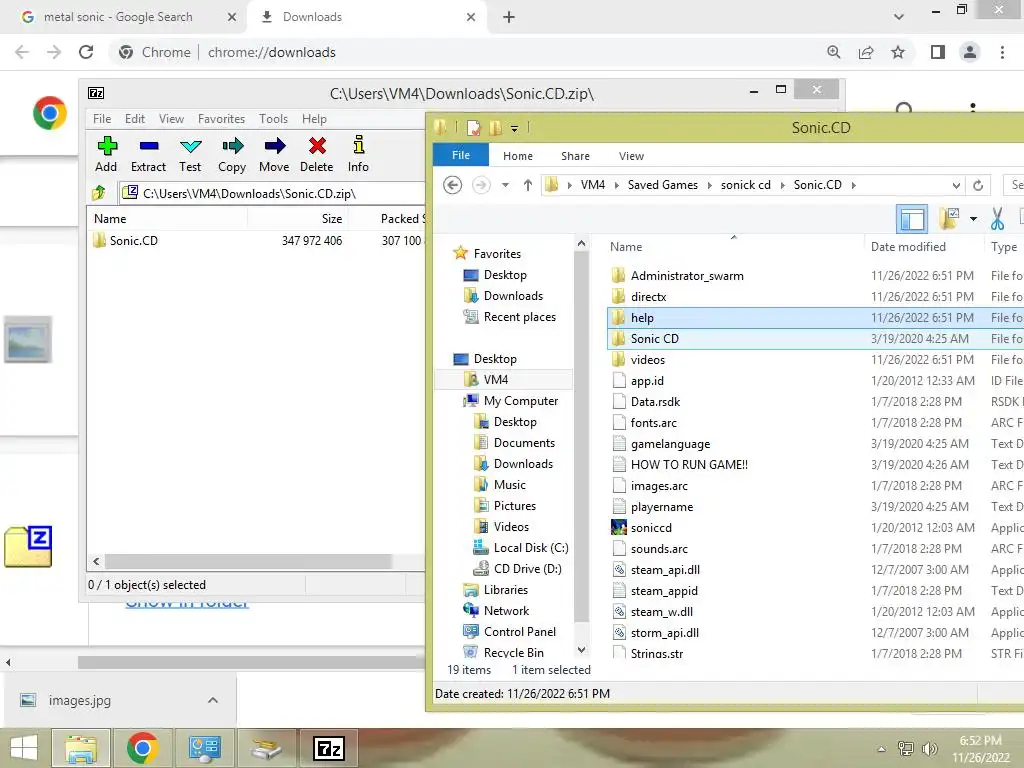Click the red Delete icon in 7-Zip
Viewport: 1024px width, 768px height.
point(317,154)
